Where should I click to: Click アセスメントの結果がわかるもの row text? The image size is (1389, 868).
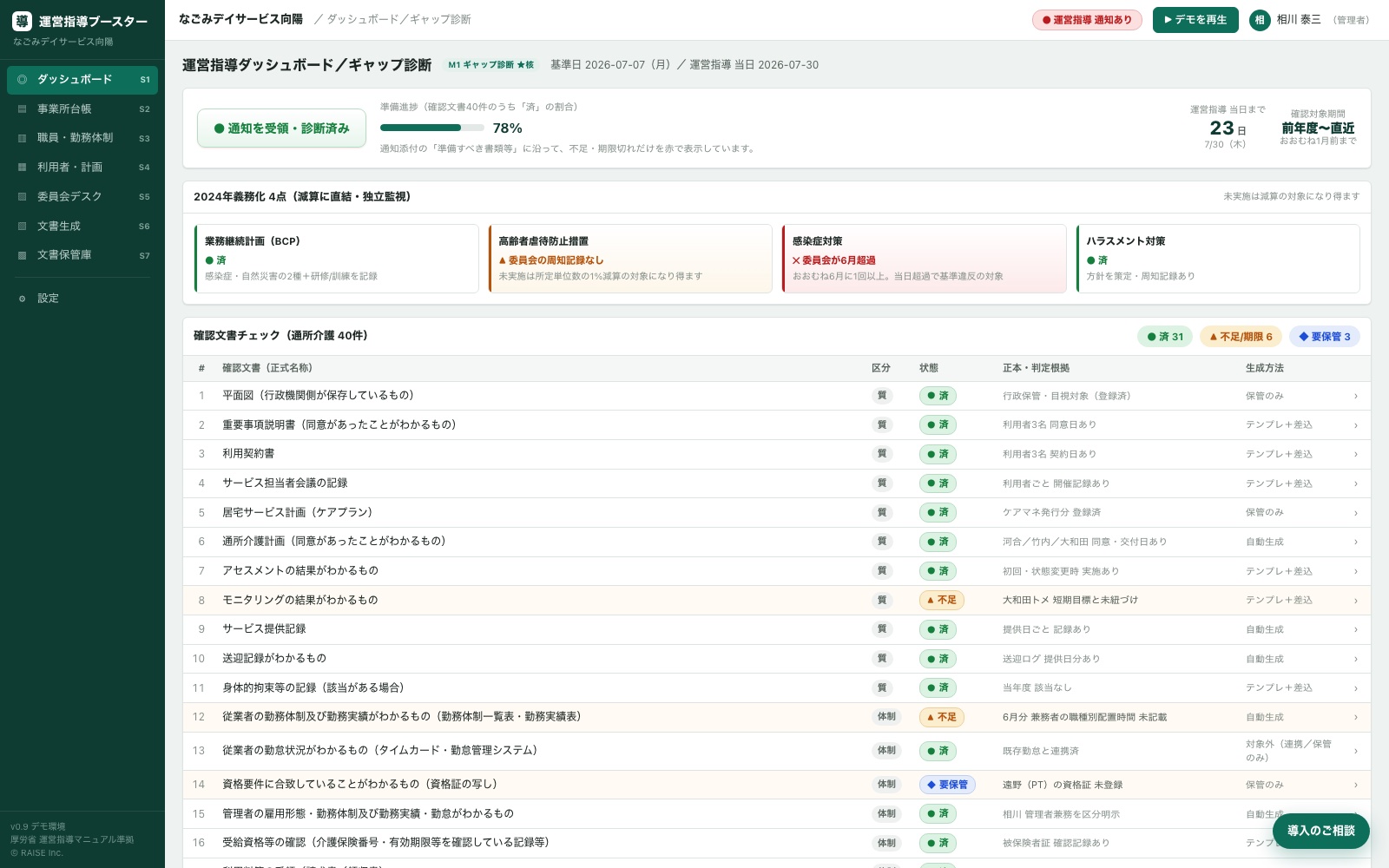pyautogui.click(x=300, y=571)
